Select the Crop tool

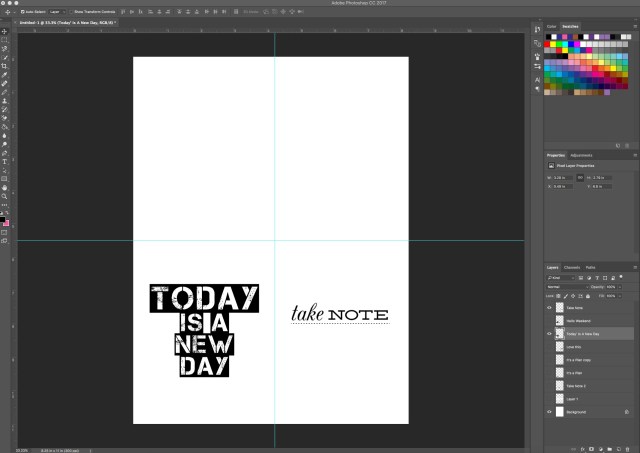point(5,66)
